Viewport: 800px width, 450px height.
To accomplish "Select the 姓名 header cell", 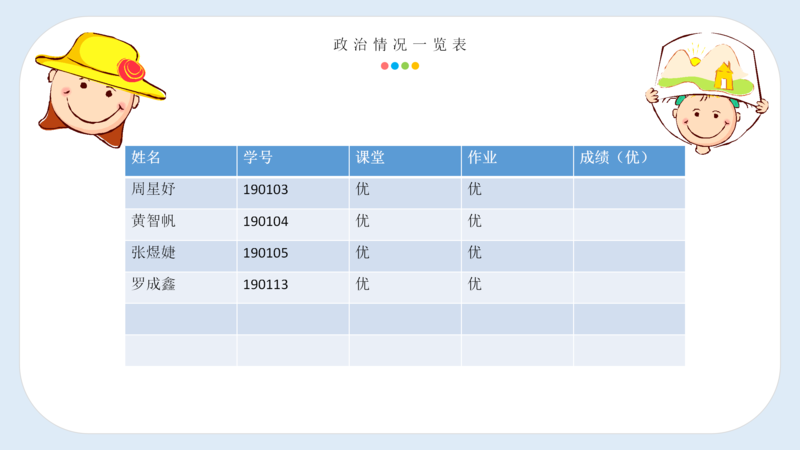I will pyautogui.click(x=181, y=161).
